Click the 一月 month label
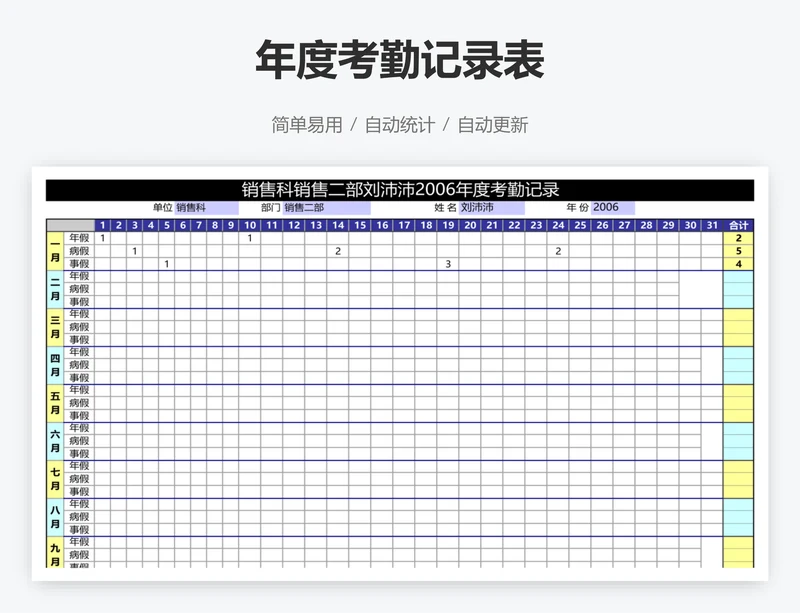This screenshot has width=800, height=613. click(x=55, y=251)
